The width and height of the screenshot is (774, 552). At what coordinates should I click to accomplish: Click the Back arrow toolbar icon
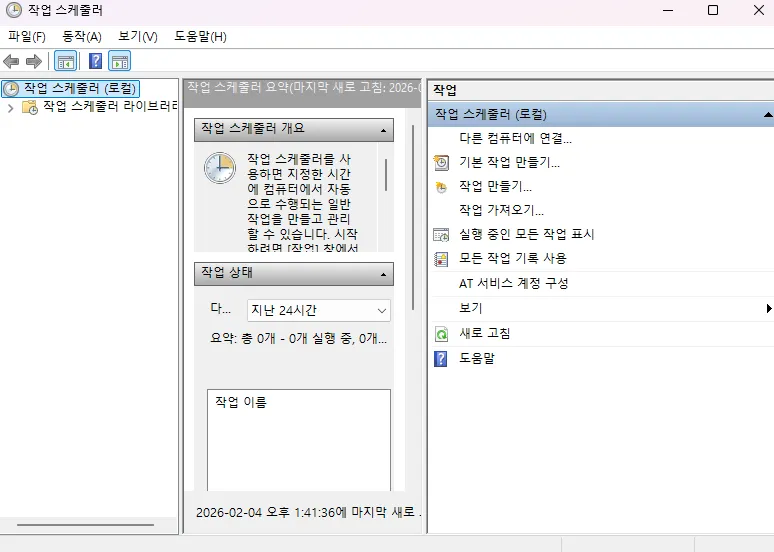[11, 62]
